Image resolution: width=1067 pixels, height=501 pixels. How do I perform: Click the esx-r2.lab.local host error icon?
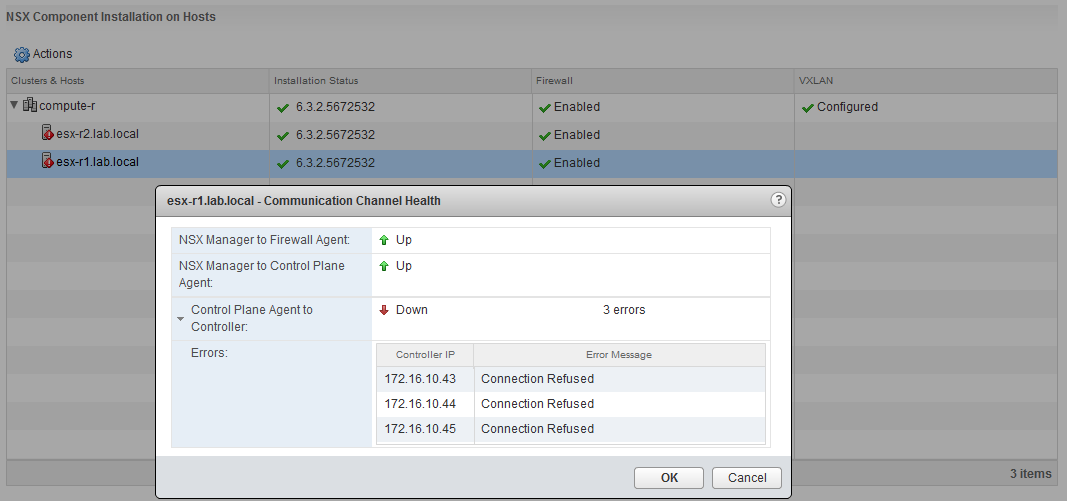47,134
